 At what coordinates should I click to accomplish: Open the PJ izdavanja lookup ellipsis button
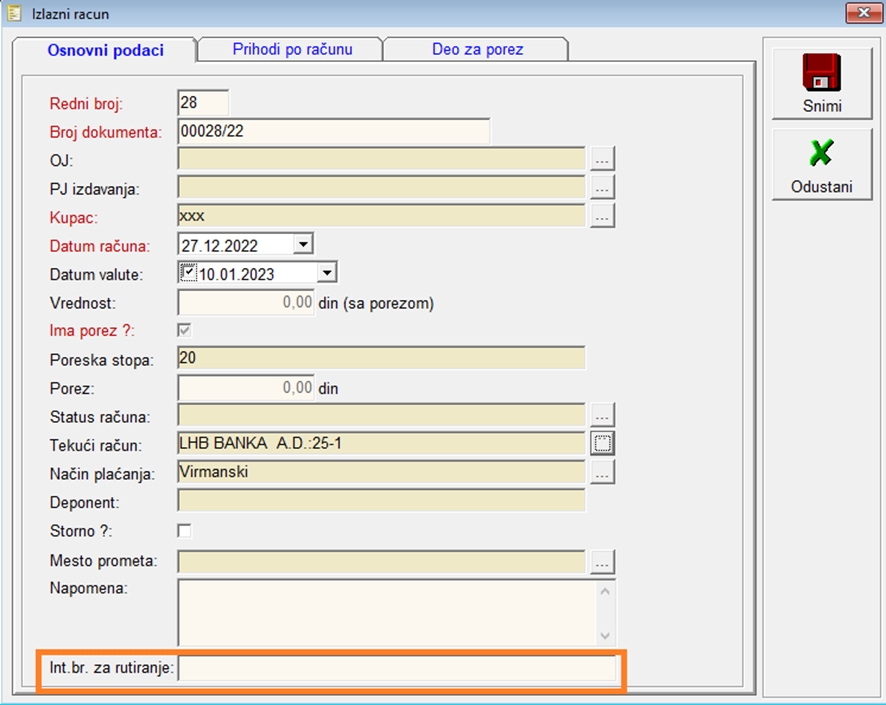pos(601,187)
